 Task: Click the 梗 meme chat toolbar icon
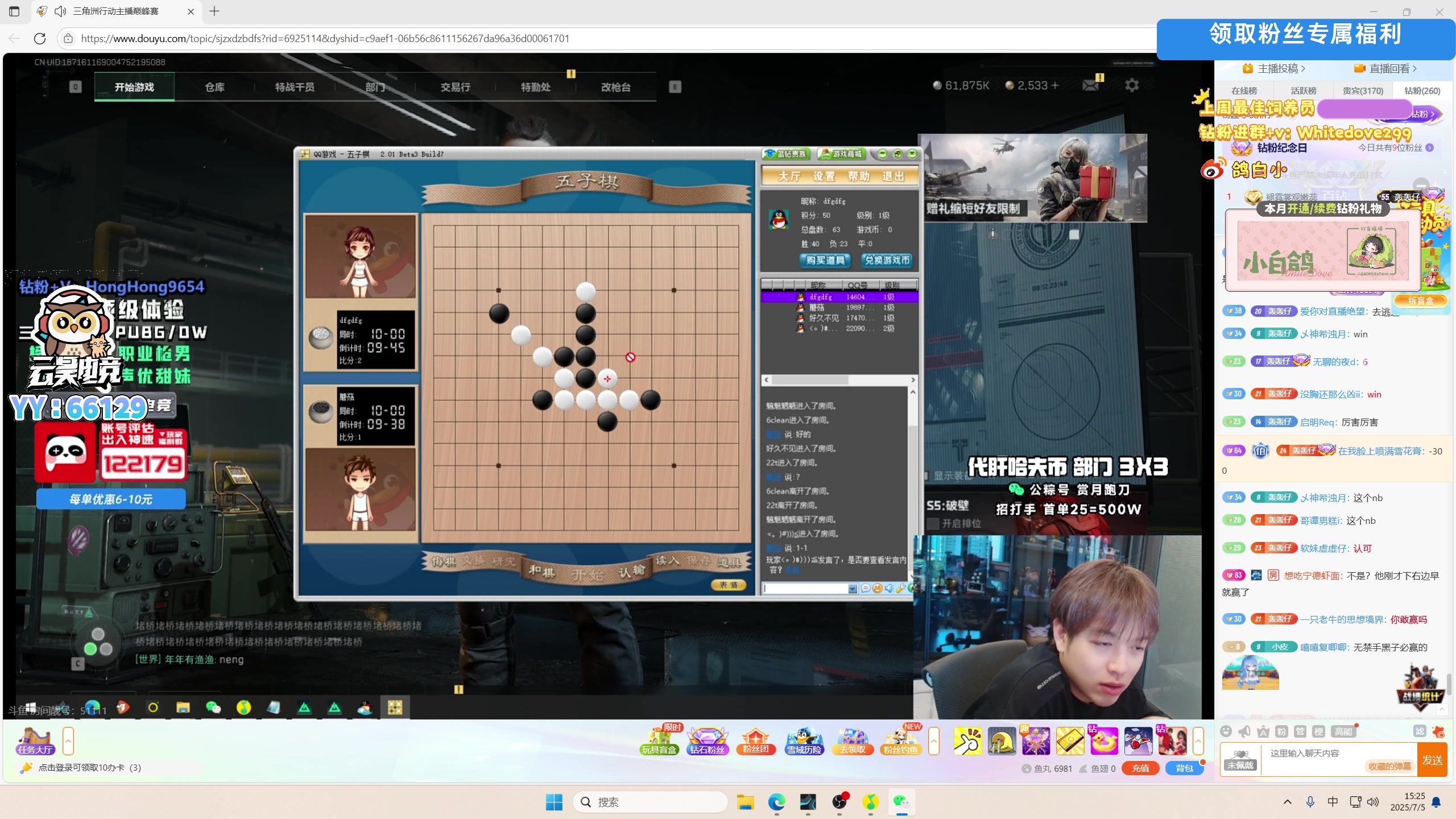pyautogui.click(x=1318, y=731)
